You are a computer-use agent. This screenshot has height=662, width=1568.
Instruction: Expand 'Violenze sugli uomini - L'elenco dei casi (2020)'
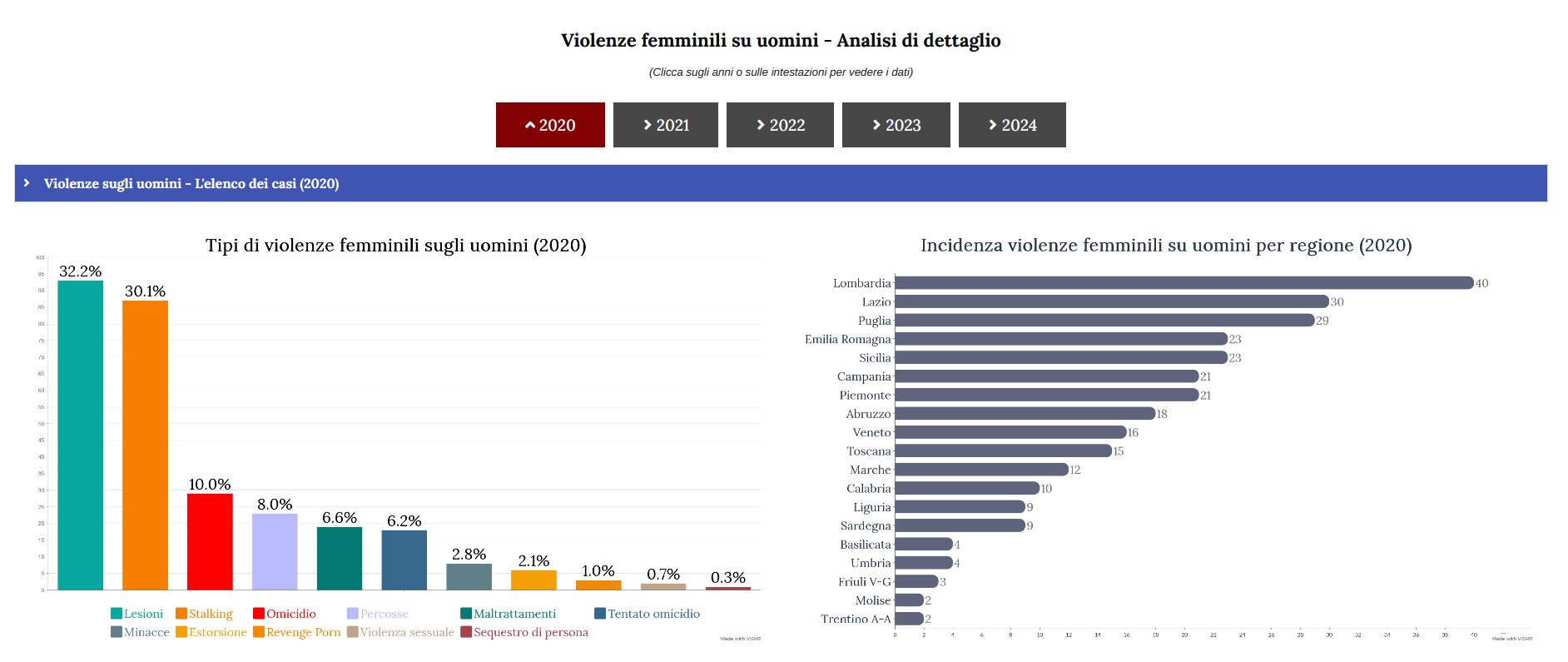781,183
